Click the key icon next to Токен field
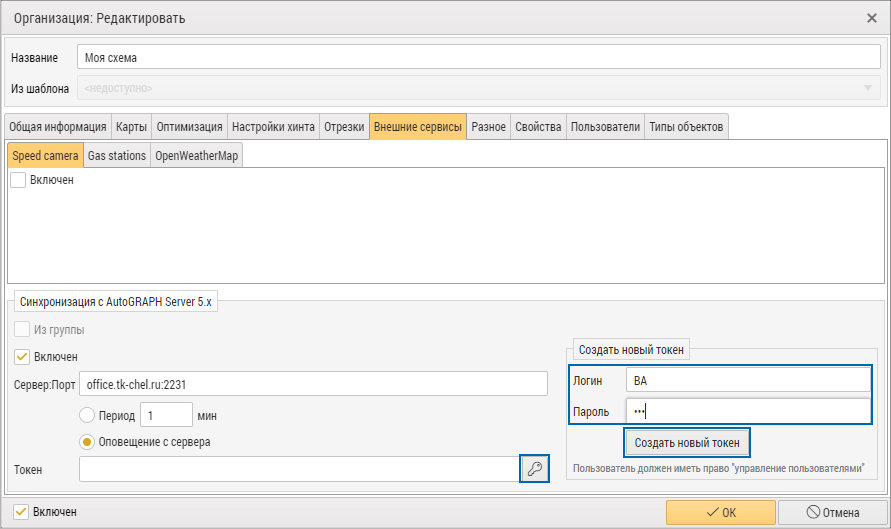 coord(535,469)
